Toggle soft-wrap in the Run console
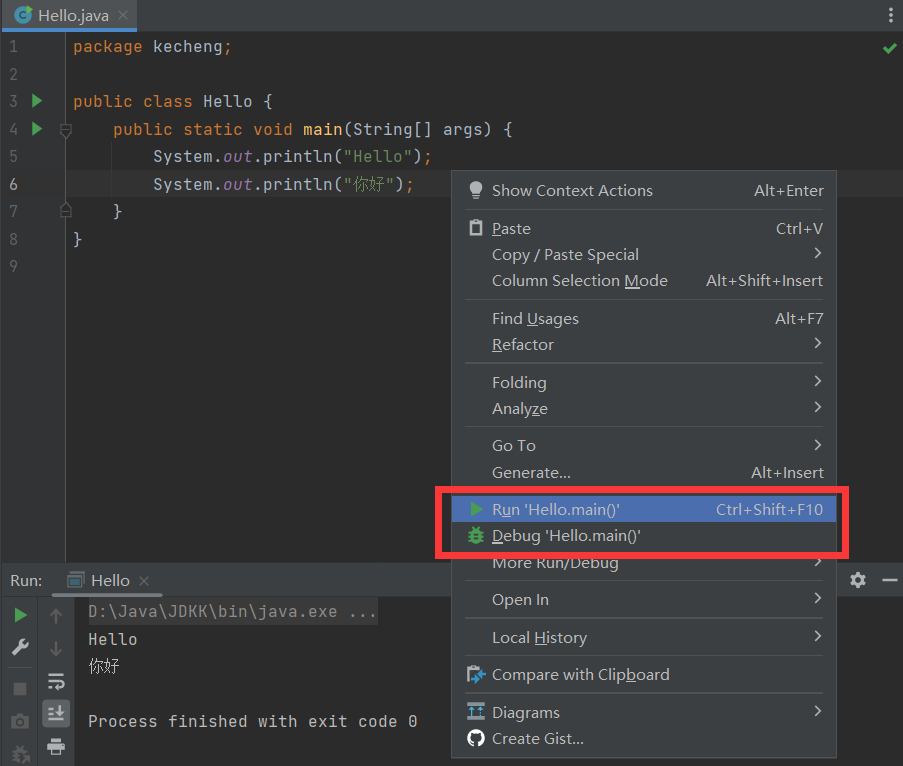 tap(56, 682)
